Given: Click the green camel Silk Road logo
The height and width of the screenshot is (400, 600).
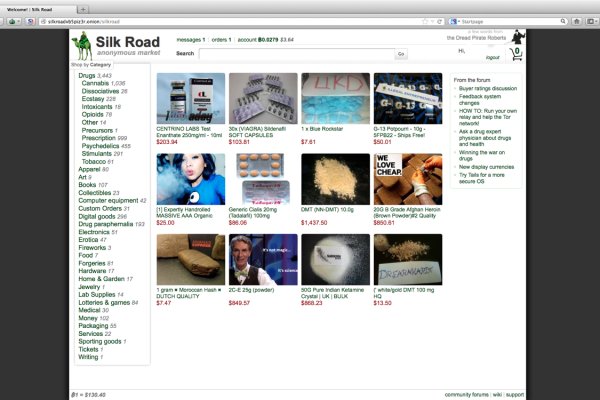Looking at the screenshot, I should [82, 46].
